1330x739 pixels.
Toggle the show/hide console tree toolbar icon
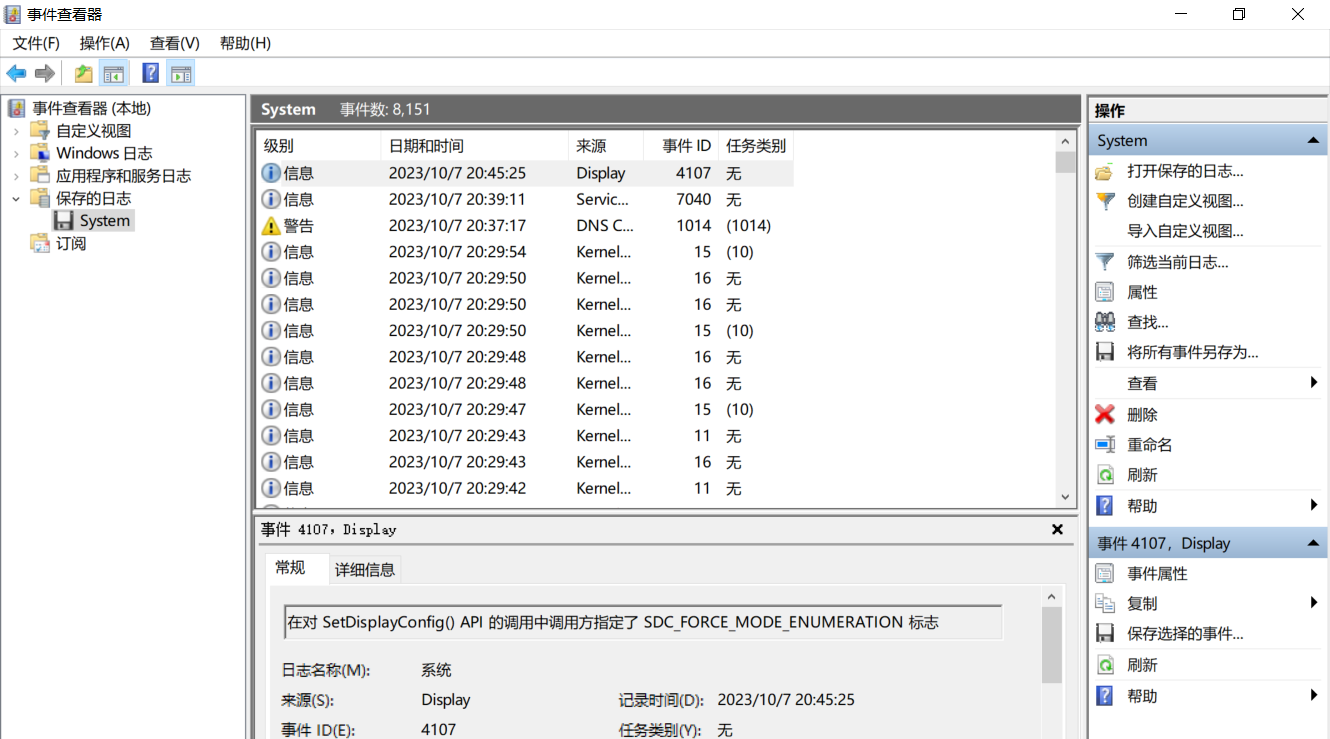pyautogui.click(x=114, y=73)
